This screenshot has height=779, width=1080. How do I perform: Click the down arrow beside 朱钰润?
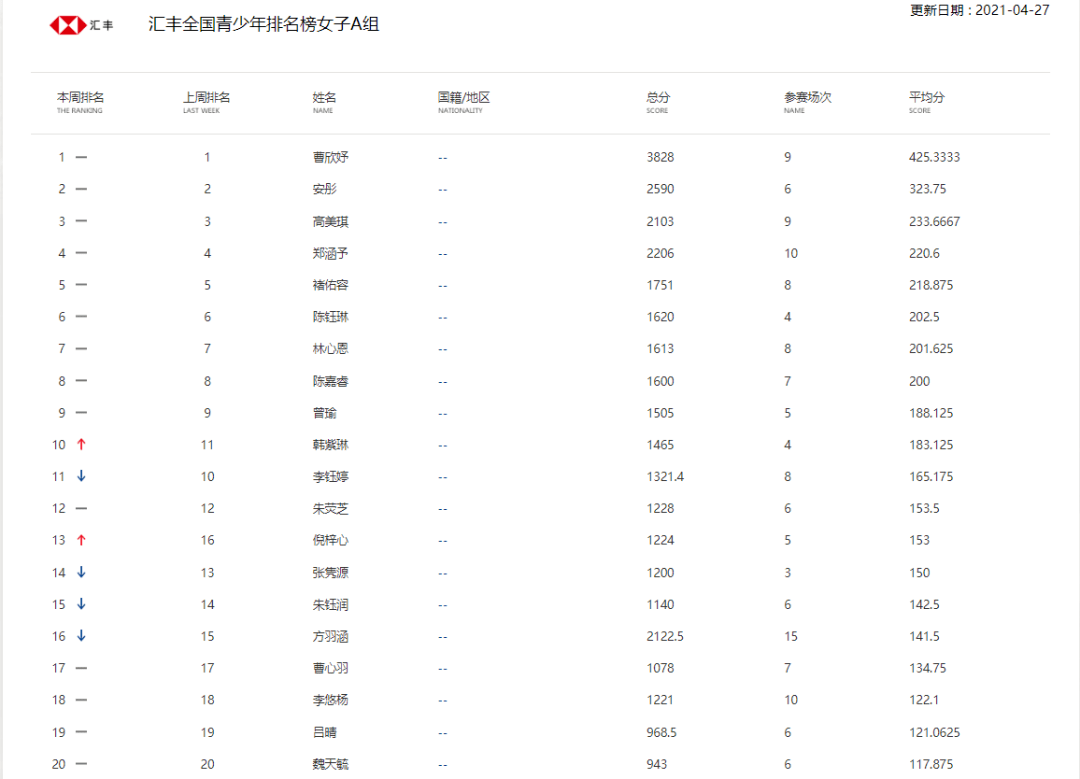(80, 604)
